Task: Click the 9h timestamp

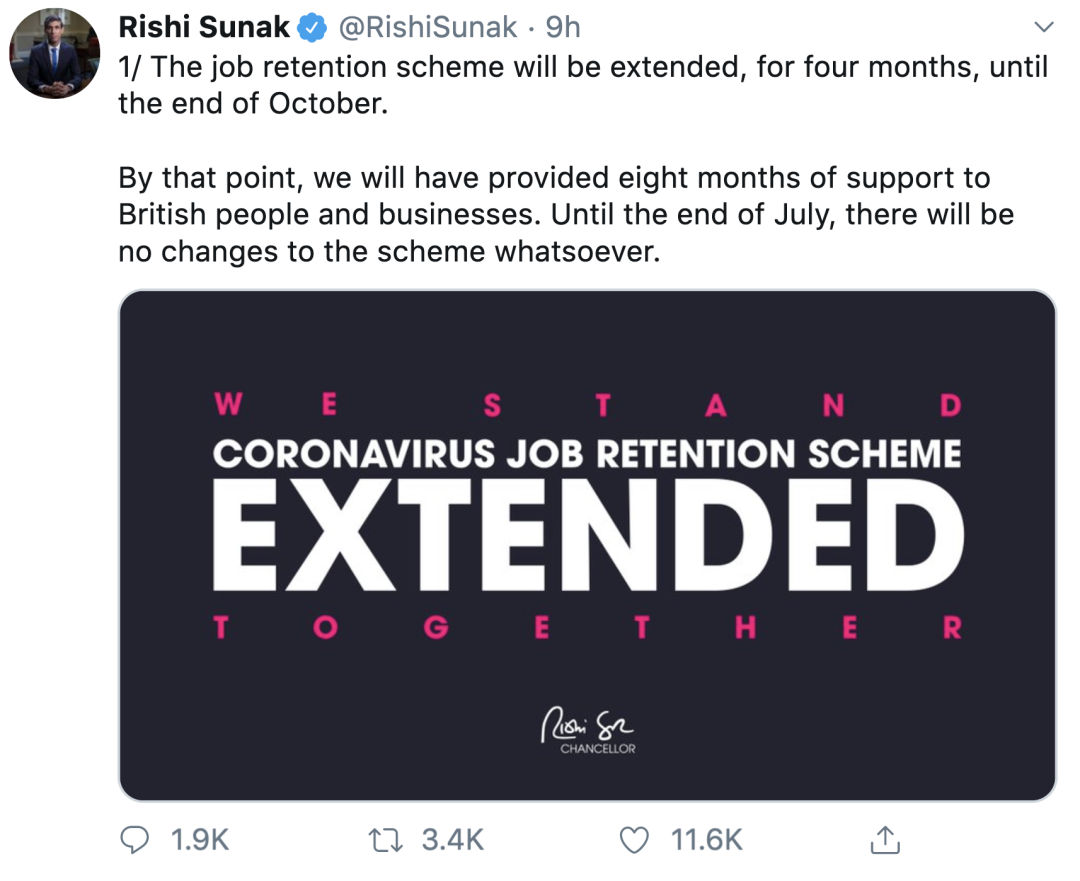Action: [563, 27]
